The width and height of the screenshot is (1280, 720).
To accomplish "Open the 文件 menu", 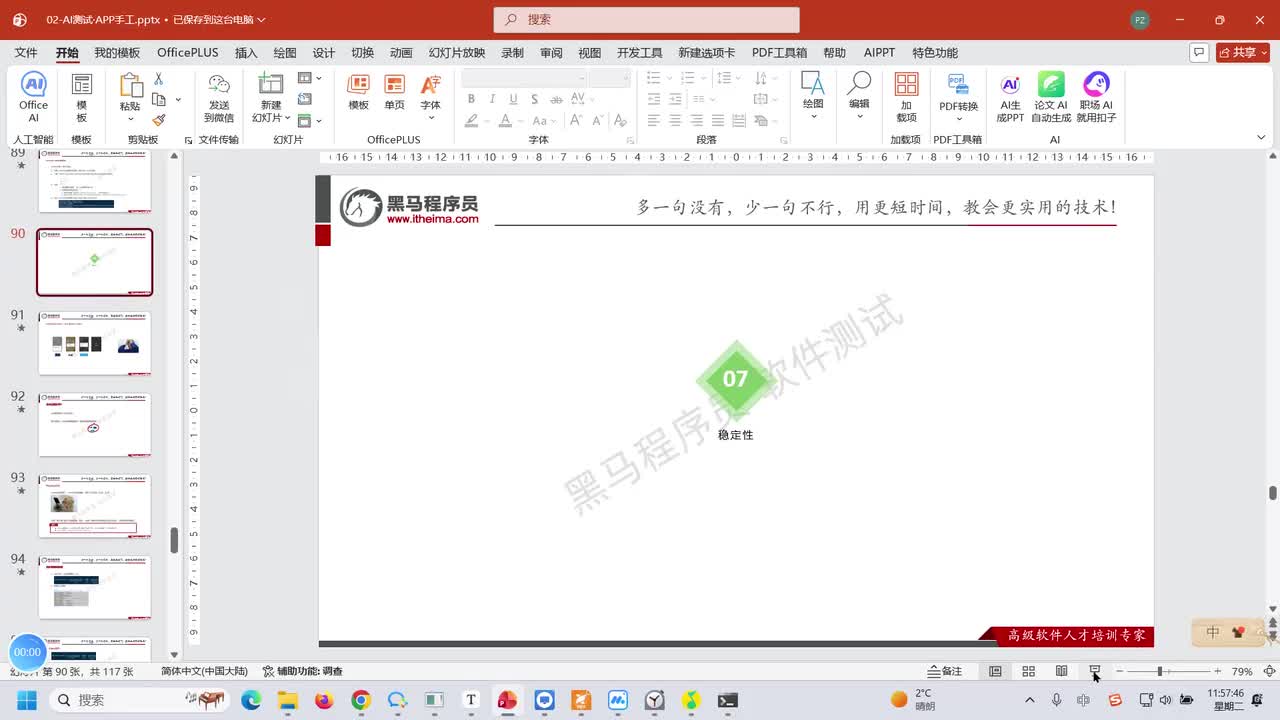I will [x=26, y=53].
